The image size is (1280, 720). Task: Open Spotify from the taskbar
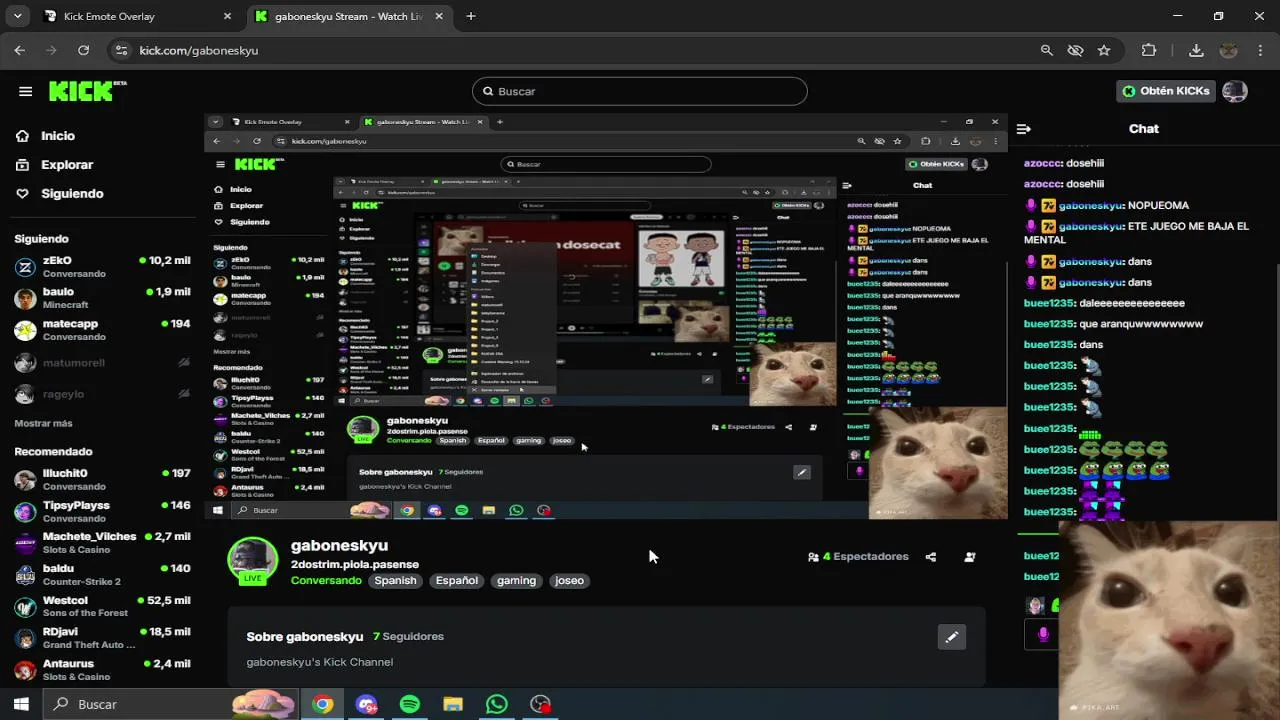click(410, 704)
